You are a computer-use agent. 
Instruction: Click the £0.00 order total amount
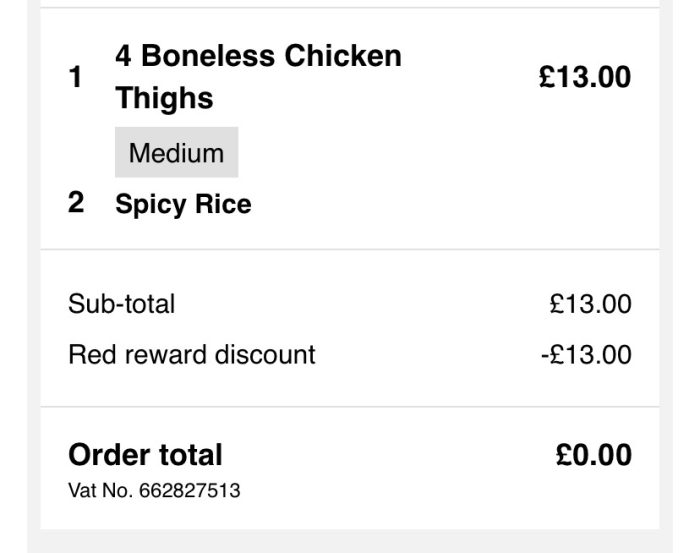pos(593,455)
